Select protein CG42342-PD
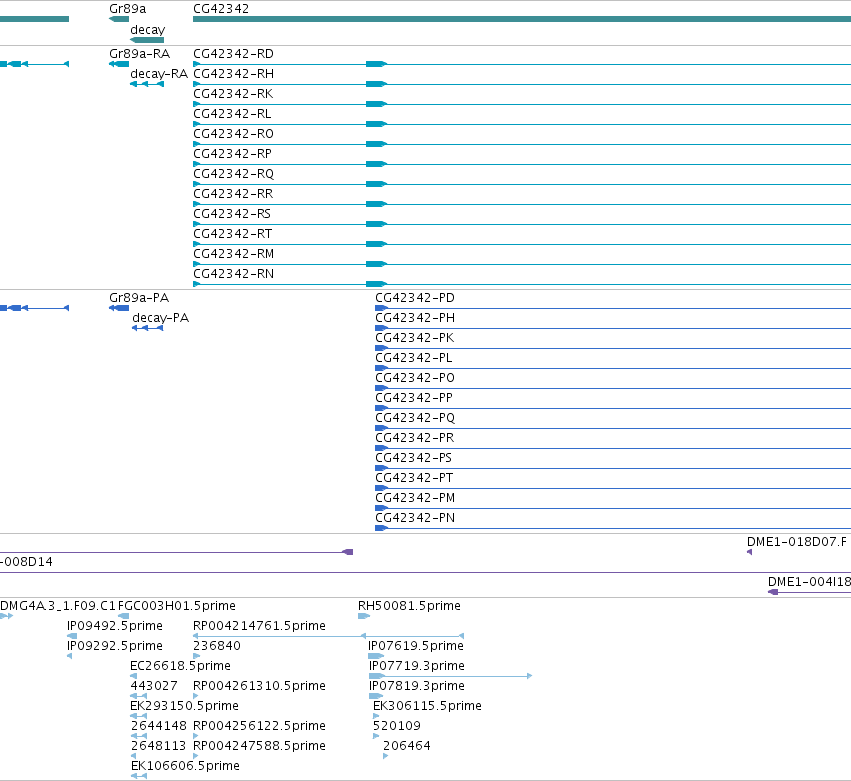Viewport: 851px width, 781px height. [x=415, y=298]
